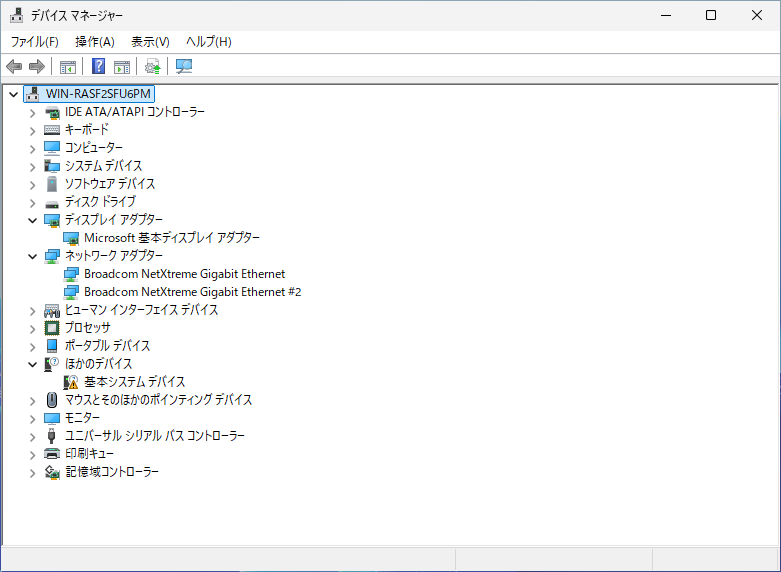Select Broadcom NetXtreme Gigabit Ethernet #2
This screenshot has width=781, height=572.
(192, 292)
